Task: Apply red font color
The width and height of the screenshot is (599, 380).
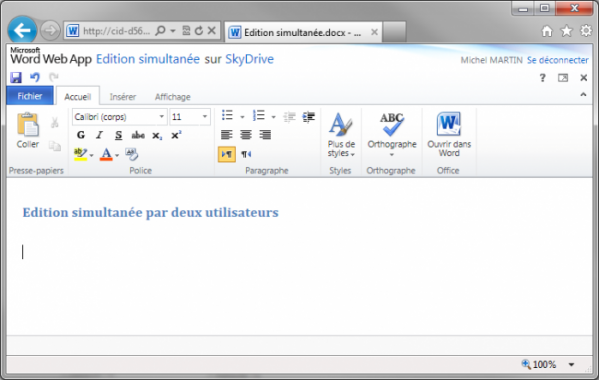Action: tap(106, 154)
